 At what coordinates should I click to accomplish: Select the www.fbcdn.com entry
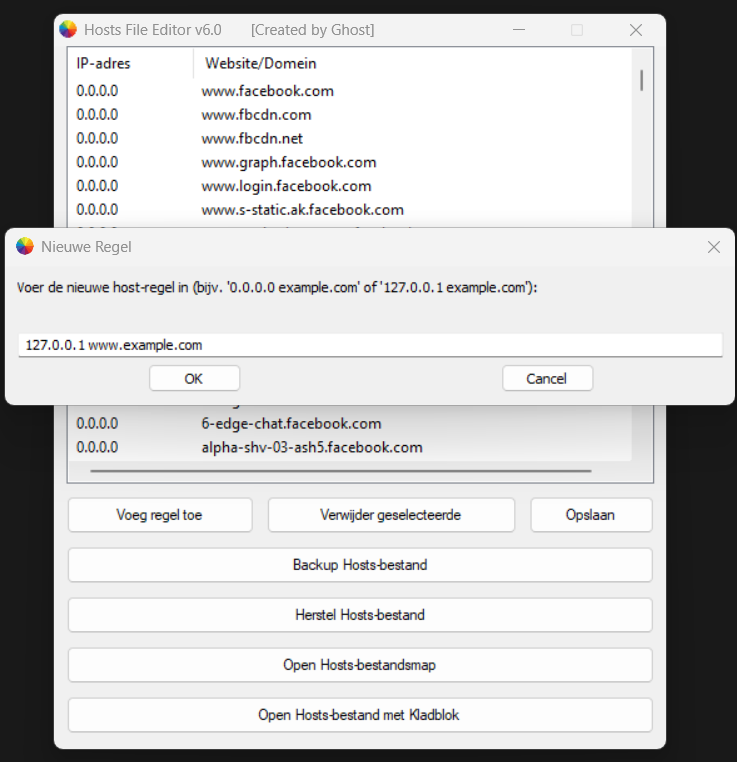(350, 115)
